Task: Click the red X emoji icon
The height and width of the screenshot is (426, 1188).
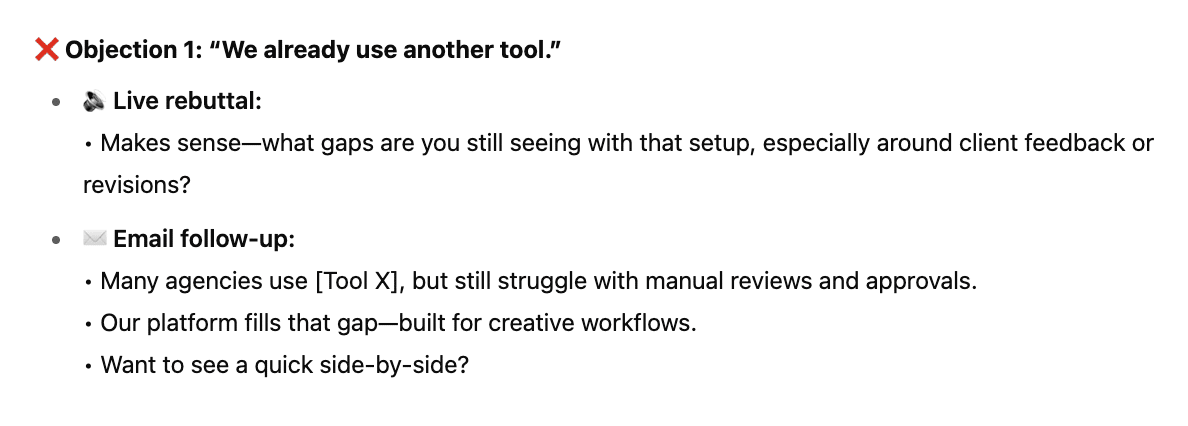Action: tap(47, 51)
